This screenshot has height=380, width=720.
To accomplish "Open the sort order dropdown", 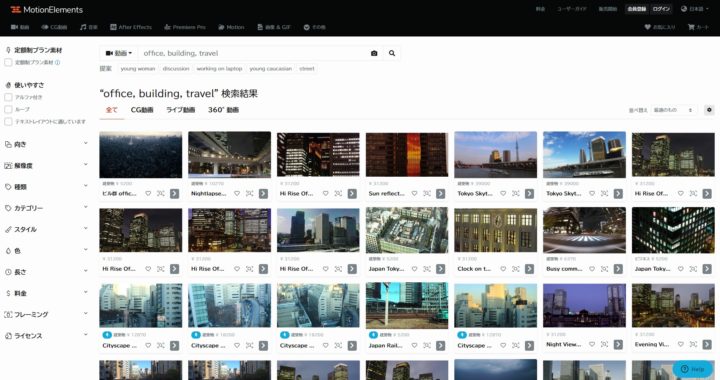I will (x=673, y=110).
